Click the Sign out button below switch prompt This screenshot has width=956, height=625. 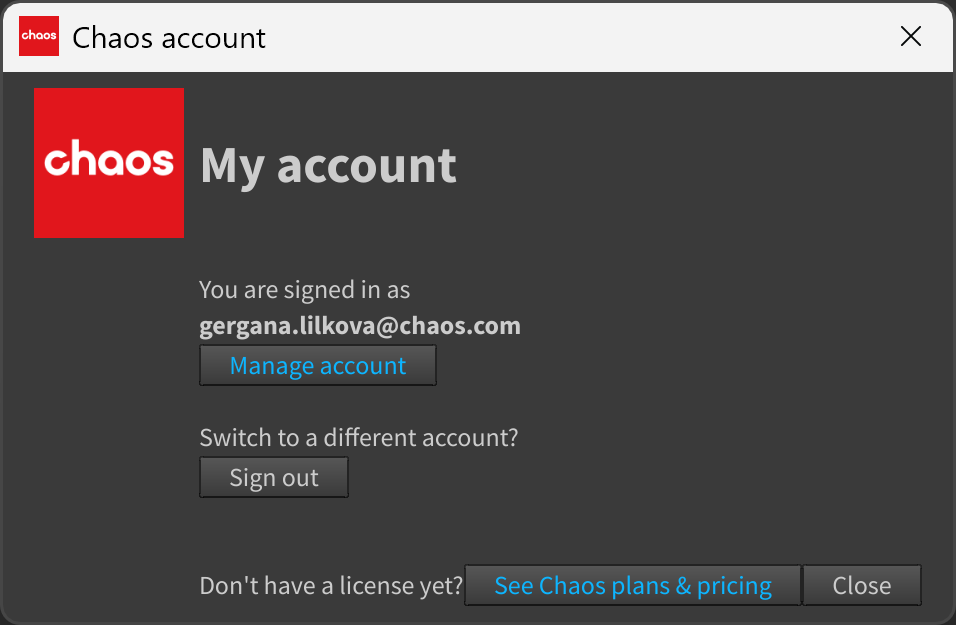(x=274, y=477)
